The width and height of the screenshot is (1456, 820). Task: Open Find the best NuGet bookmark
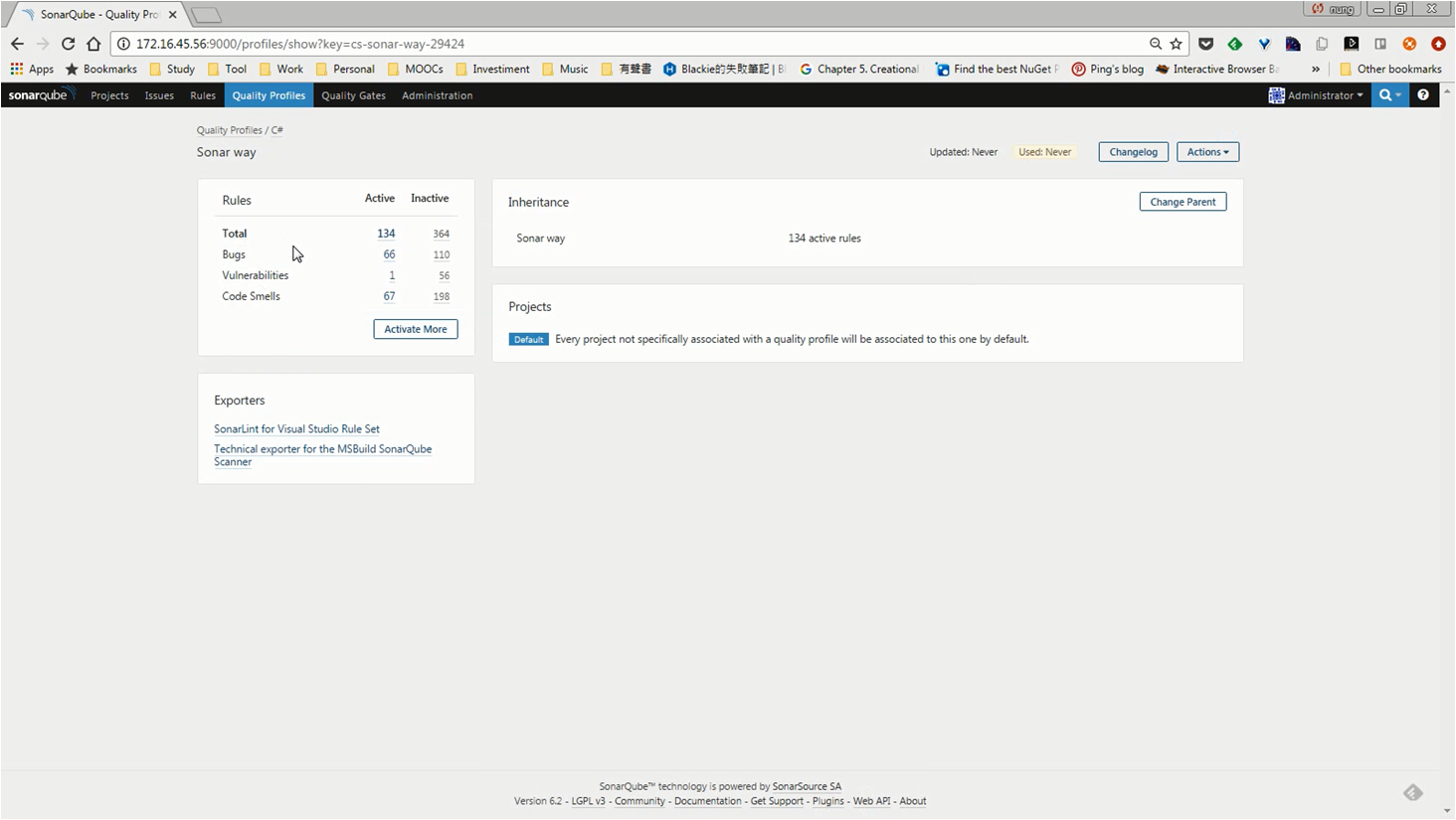pyautogui.click(x=998, y=69)
